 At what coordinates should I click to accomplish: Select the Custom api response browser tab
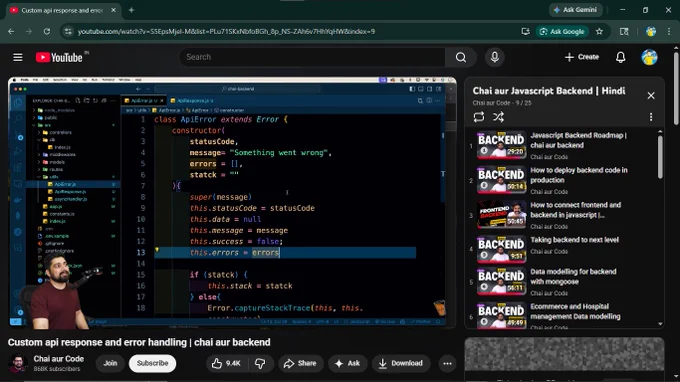(x=62, y=10)
